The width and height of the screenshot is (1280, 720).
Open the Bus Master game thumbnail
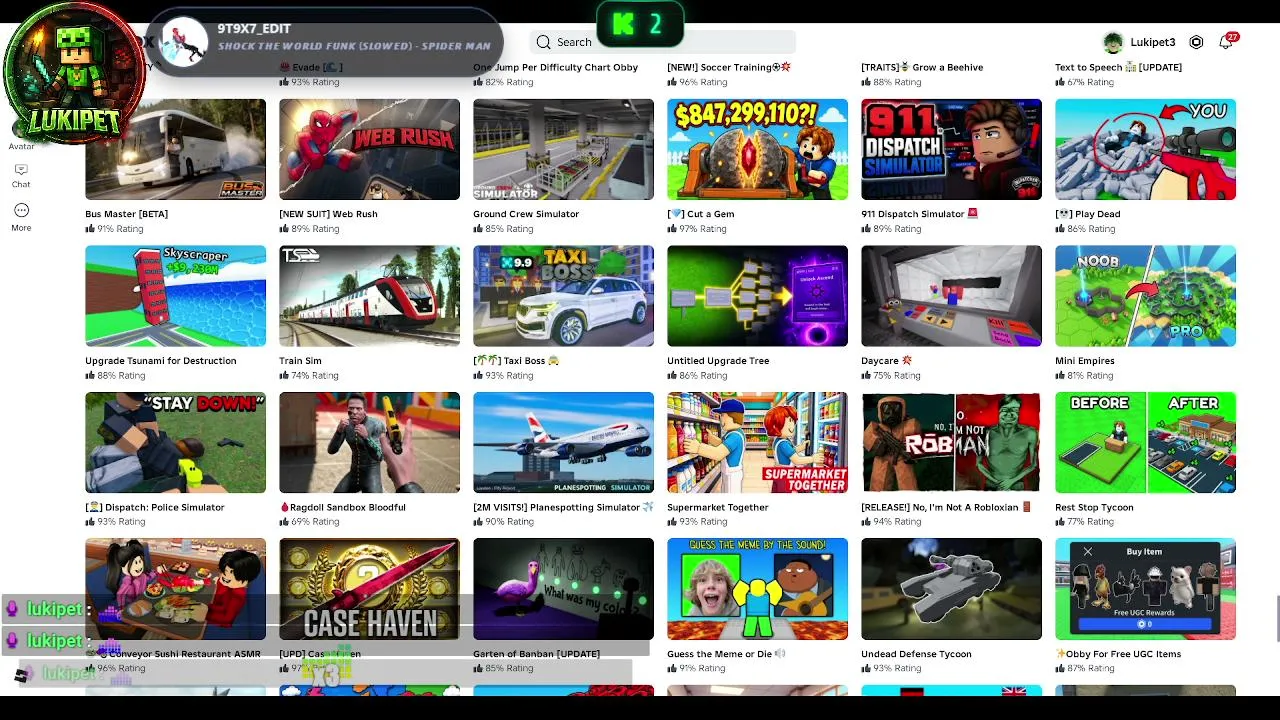click(x=176, y=149)
